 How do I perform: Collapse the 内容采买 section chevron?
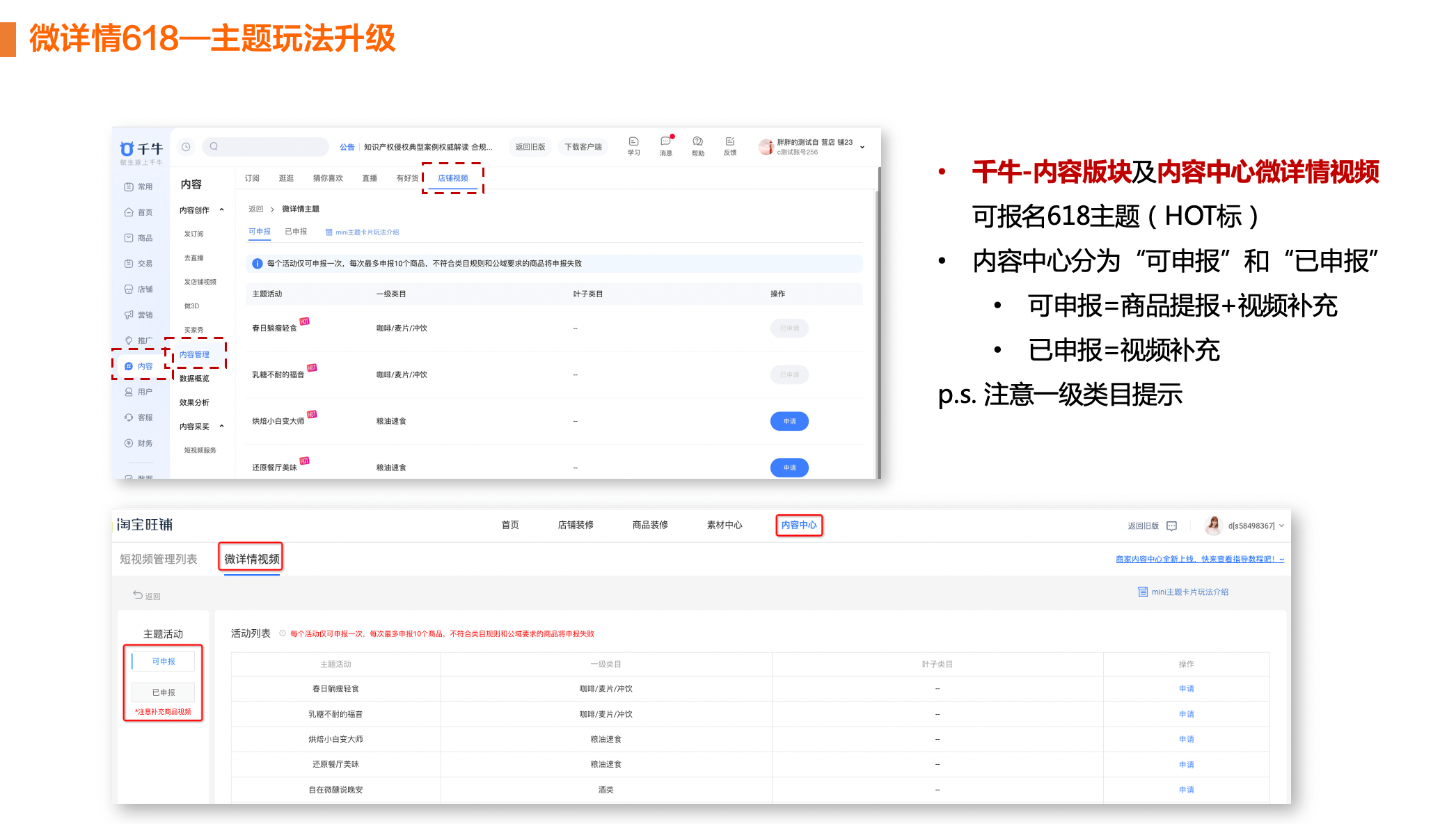tap(222, 427)
